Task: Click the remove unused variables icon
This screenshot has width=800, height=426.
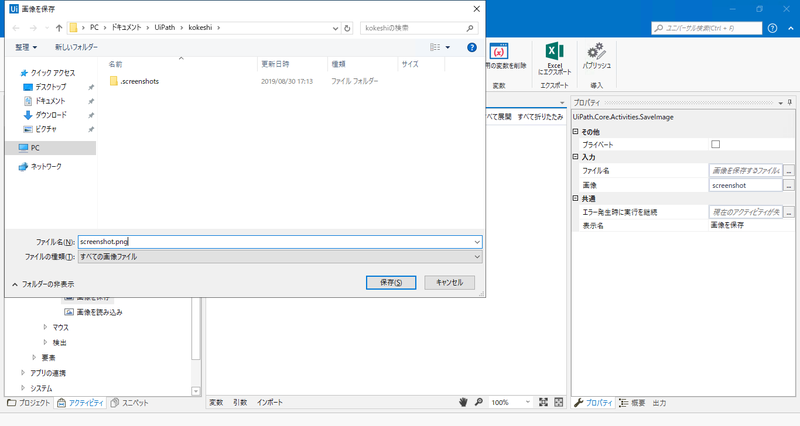Action: pyautogui.click(x=498, y=52)
